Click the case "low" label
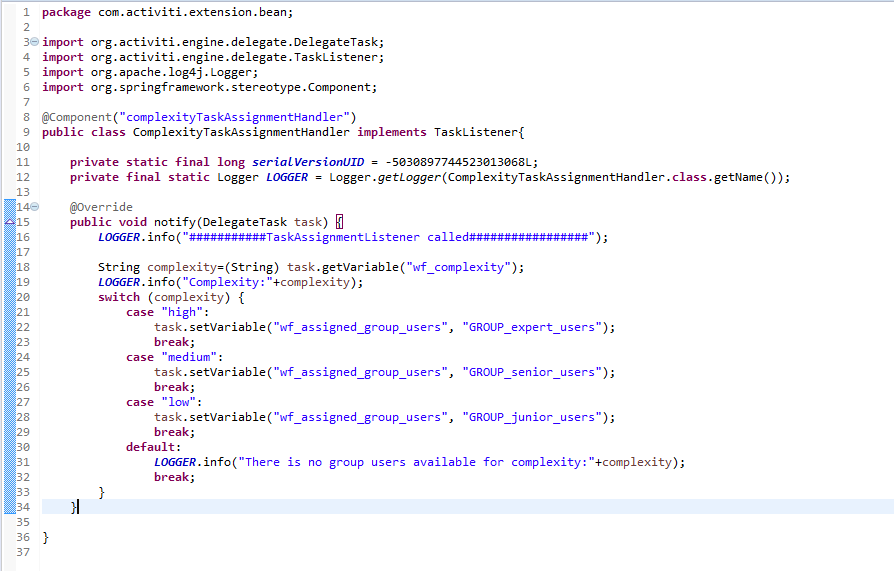Viewport: 894px width, 571px height. click(164, 402)
